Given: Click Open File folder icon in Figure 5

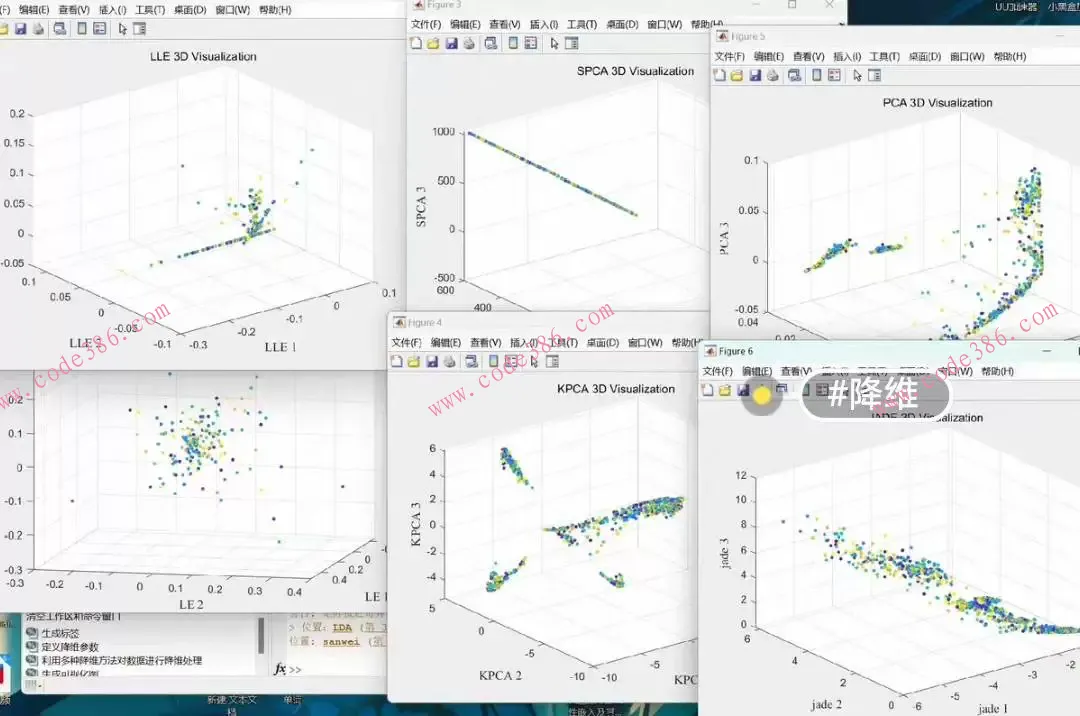Looking at the screenshot, I should (x=737, y=75).
